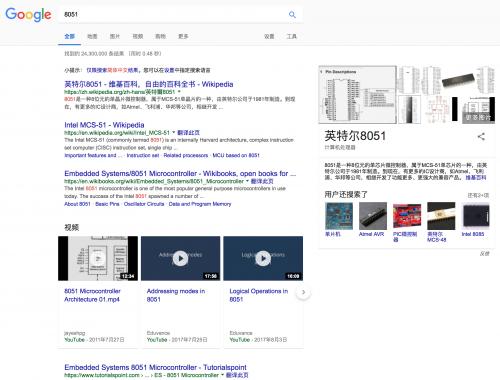Click the Google logo
Viewport: 500px width, 380px height.
pyautogui.click(x=28, y=15)
